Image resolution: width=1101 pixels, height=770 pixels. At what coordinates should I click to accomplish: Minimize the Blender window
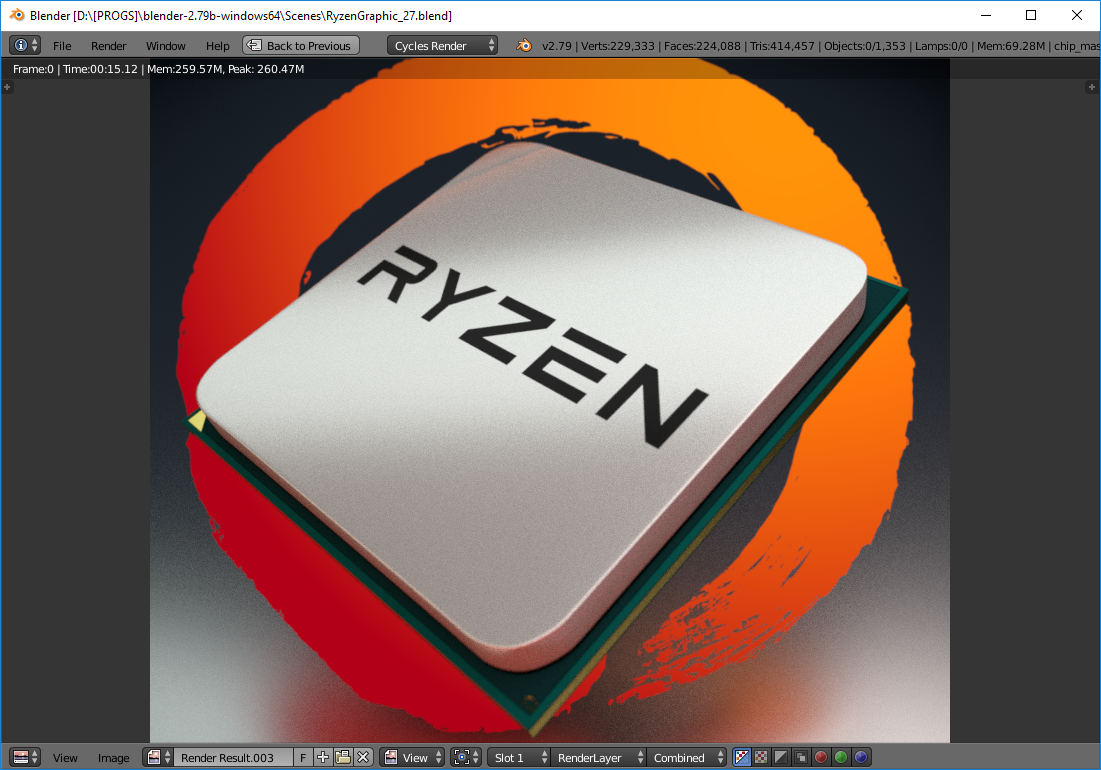pos(986,15)
